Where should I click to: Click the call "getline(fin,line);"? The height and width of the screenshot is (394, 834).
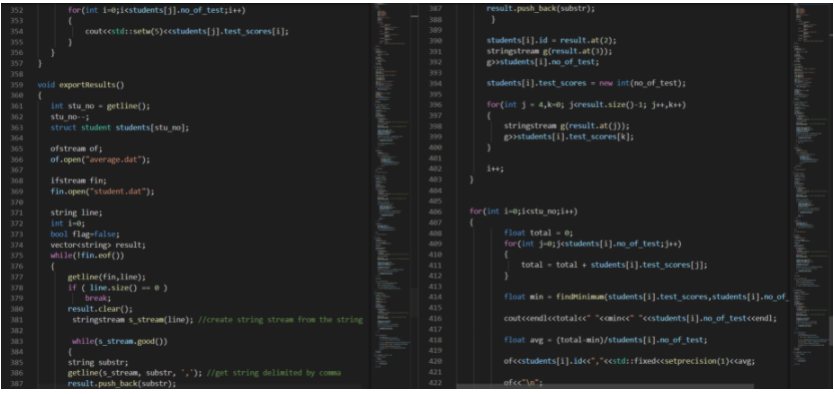106,277
